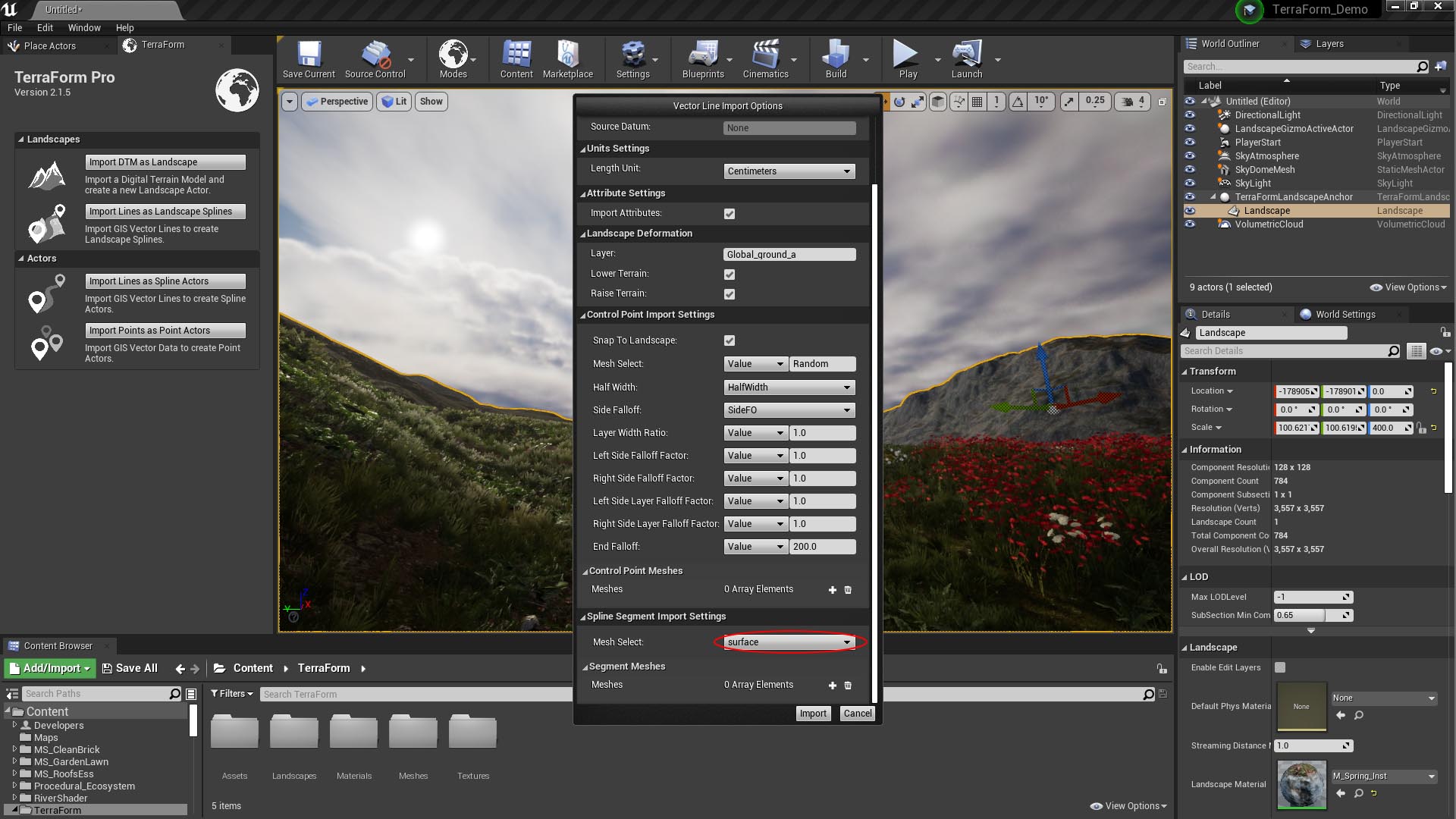Click the Streaming Distance slider field
Image resolution: width=1456 pixels, height=819 pixels.
pyautogui.click(x=1313, y=746)
